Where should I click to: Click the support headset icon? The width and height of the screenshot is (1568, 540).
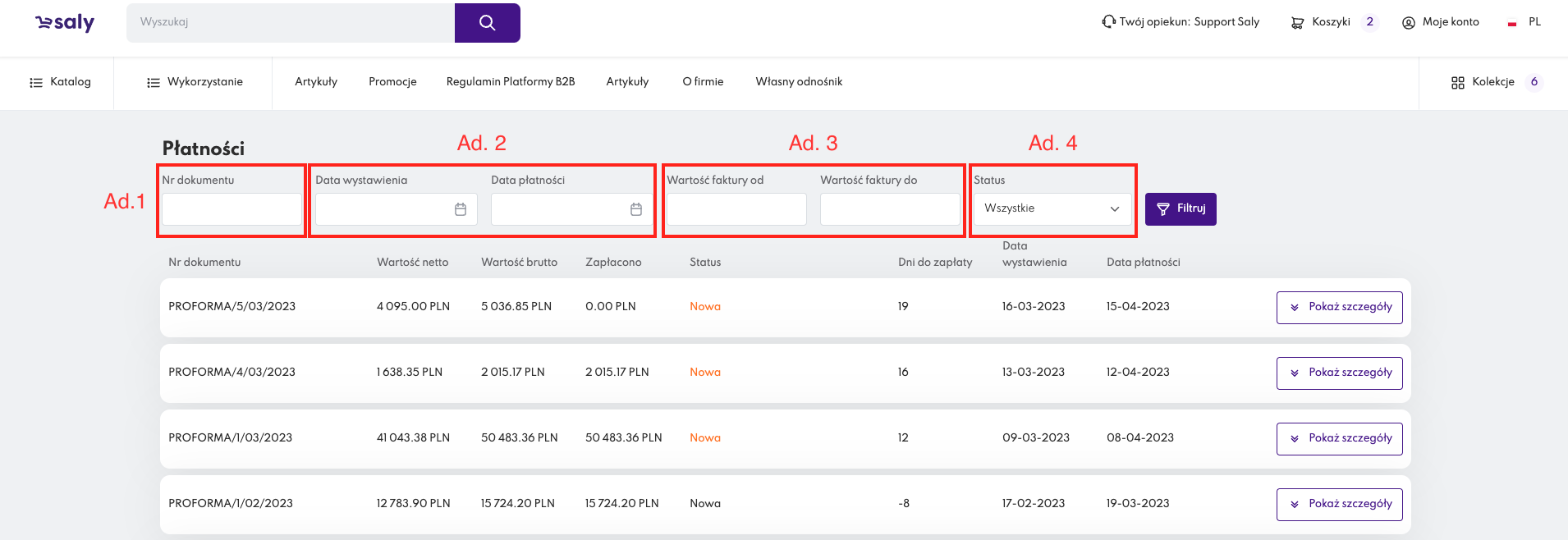point(1108,22)
